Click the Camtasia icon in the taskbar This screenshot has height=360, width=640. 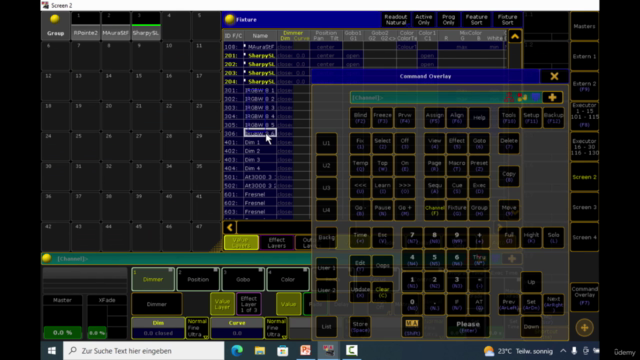tap(351, 351)
